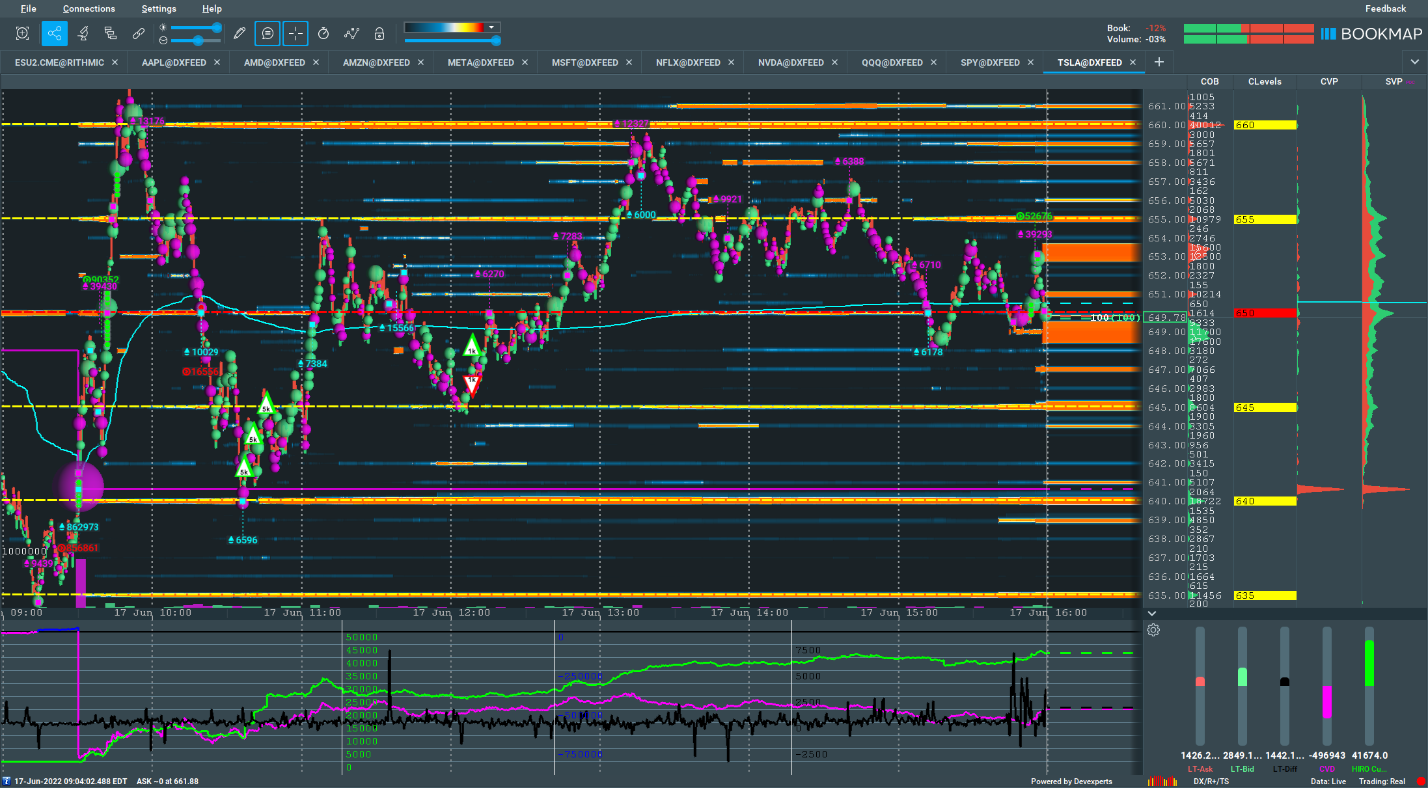Image resolution: width=1428 pixels, height=788 pixels.
Task: Toggle the speech-bubble notes icon
Action: (268, 33)
